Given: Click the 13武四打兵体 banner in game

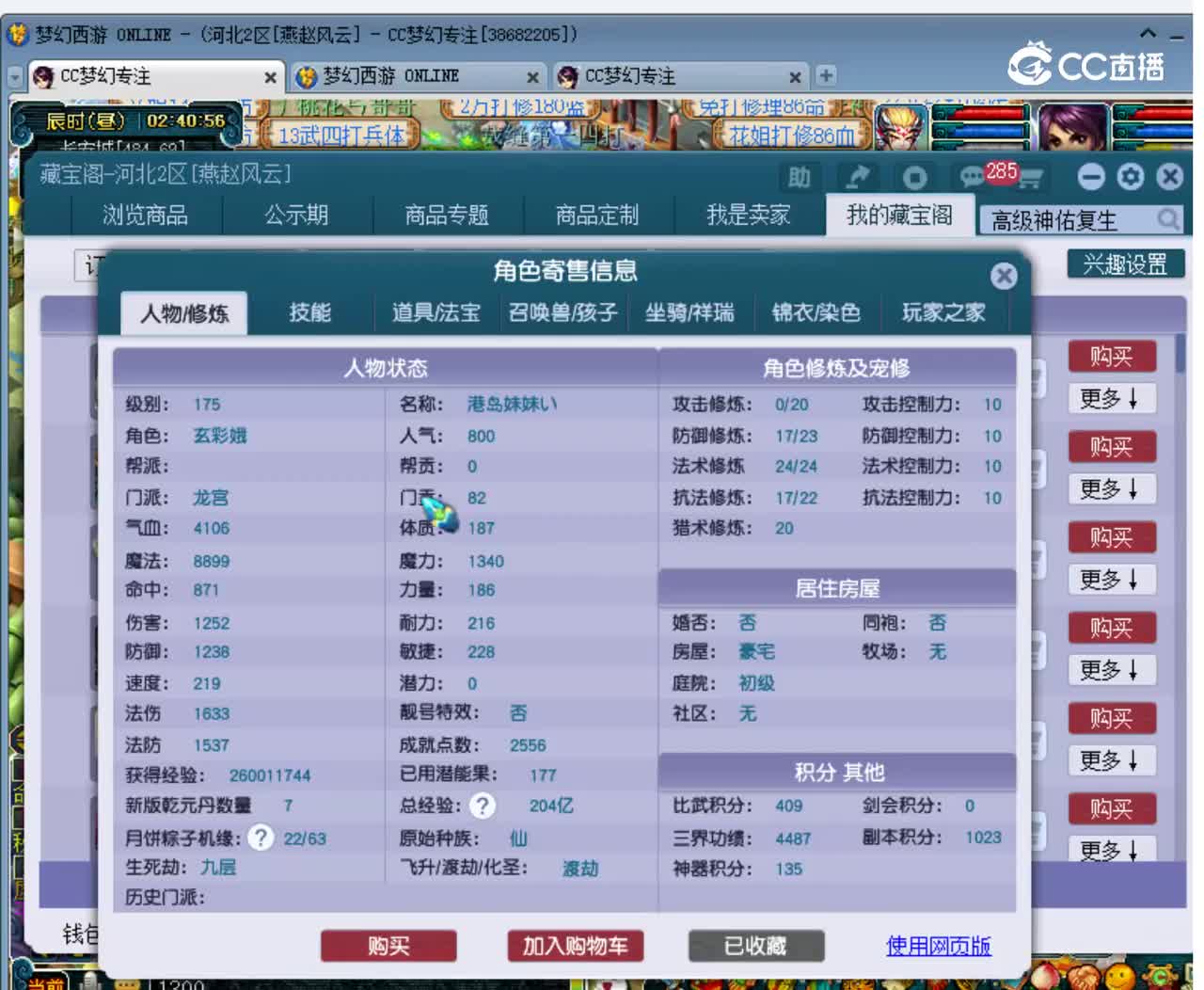Looking at the screenshot, I should pyautogui.click(x=341, y=136).
